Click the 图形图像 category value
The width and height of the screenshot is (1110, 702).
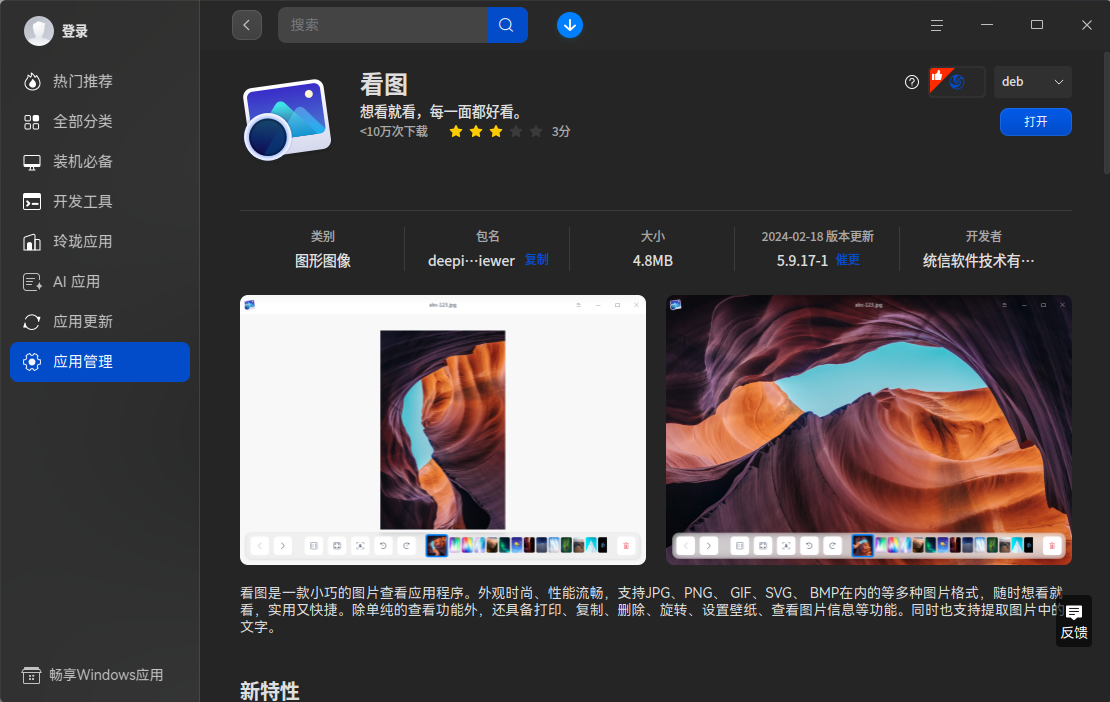click(x=323, y=261)
